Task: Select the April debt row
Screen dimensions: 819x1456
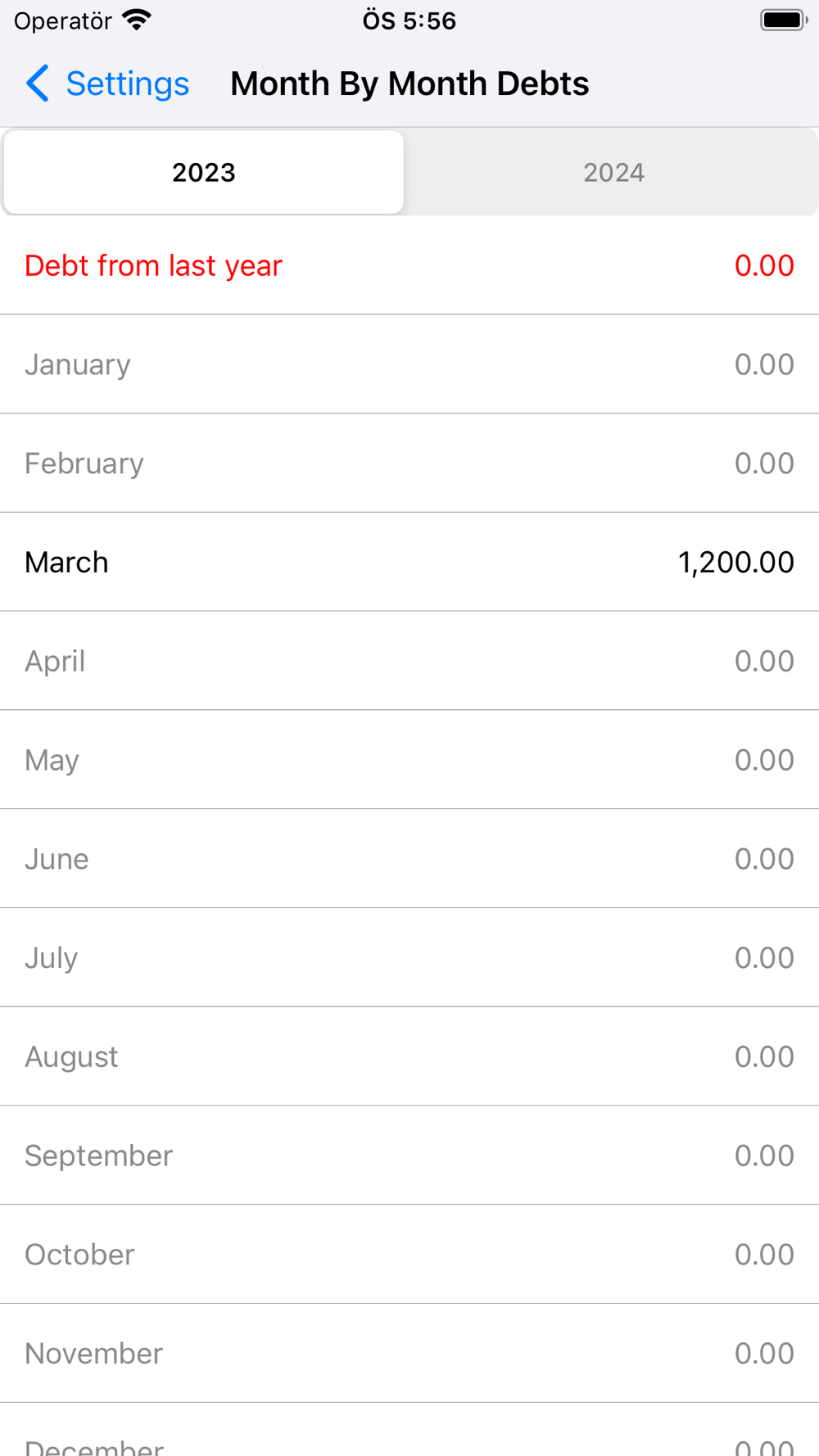Action: pos(409,661)
